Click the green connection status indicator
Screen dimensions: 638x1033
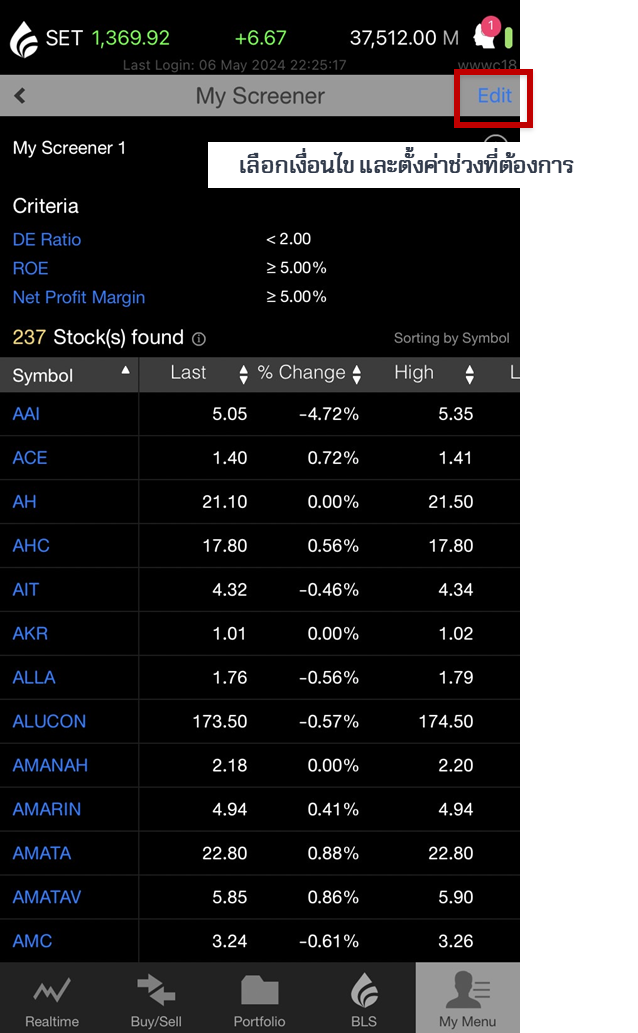508,38
